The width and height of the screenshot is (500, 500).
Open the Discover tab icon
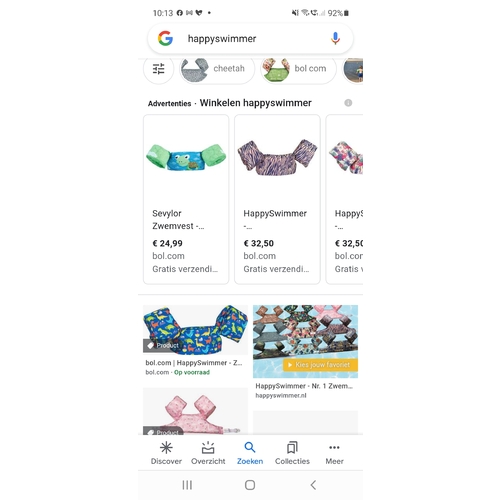tap(166, 448)
